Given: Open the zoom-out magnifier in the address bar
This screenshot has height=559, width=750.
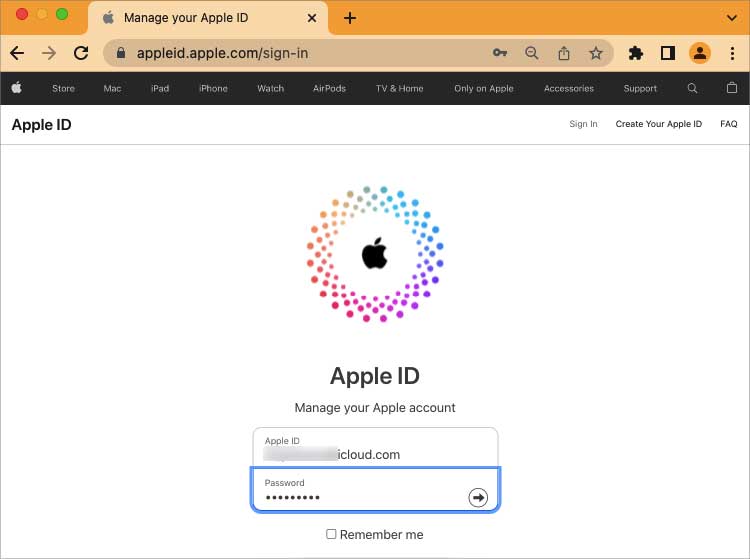Looking at the screenshot, I should (532, 53).
